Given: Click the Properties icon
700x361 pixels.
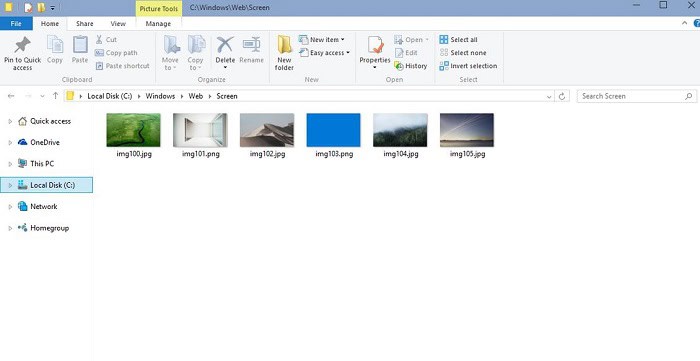Looking at the screenshot, I should point(375,45).
